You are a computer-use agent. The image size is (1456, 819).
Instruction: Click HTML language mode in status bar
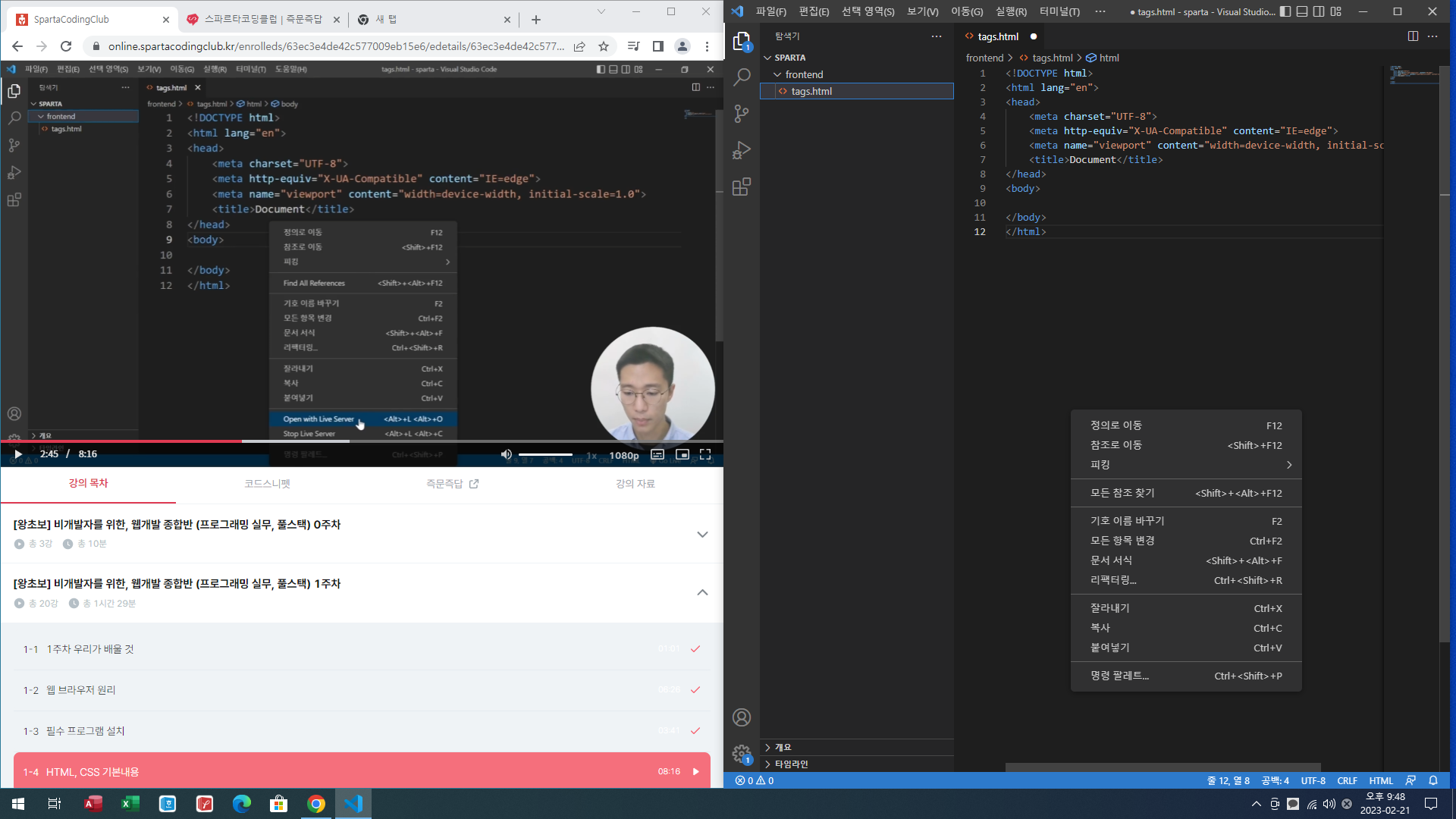[x=1381, y=780]
